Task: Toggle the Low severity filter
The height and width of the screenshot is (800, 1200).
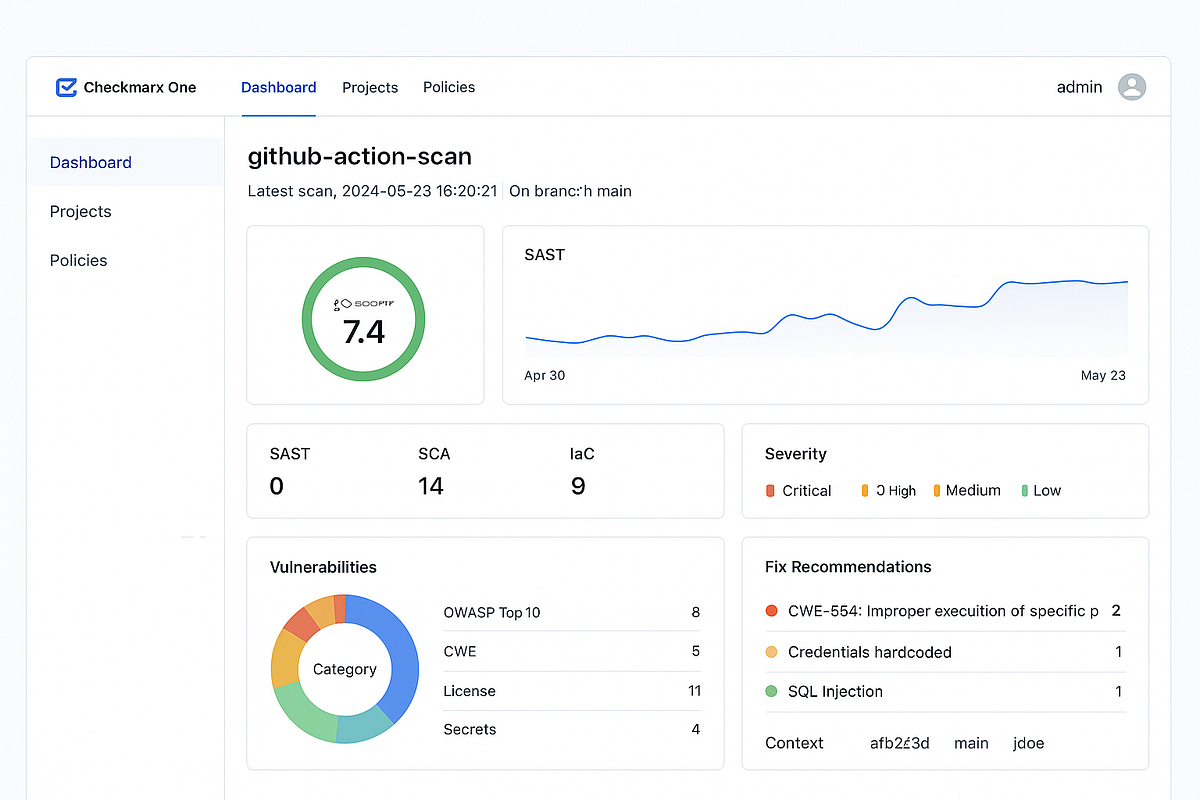Action: pos(1041,490)
